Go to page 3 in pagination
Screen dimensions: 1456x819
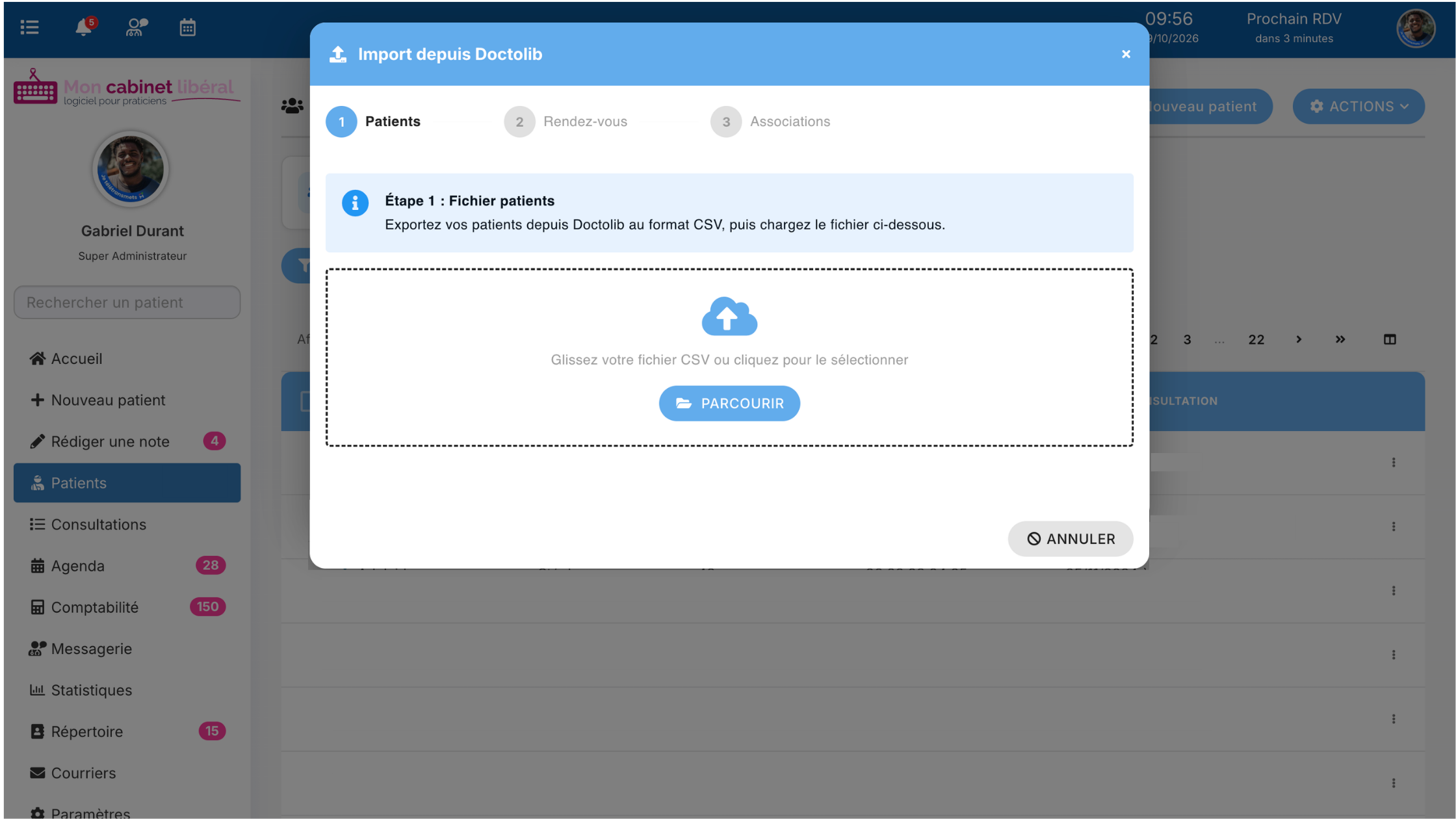(1187, 339)
